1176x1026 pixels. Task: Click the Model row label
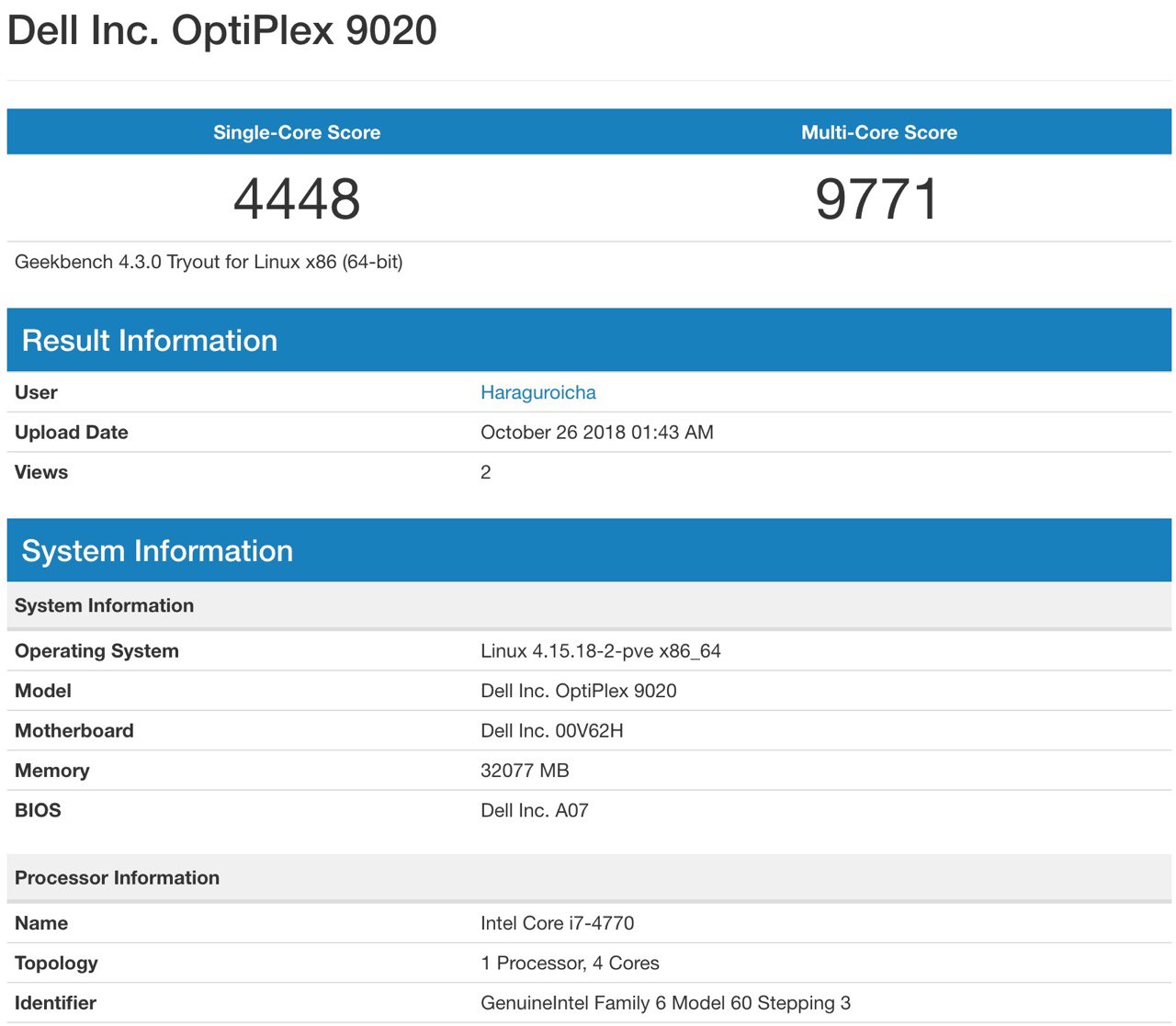click(x=43, y=691)
